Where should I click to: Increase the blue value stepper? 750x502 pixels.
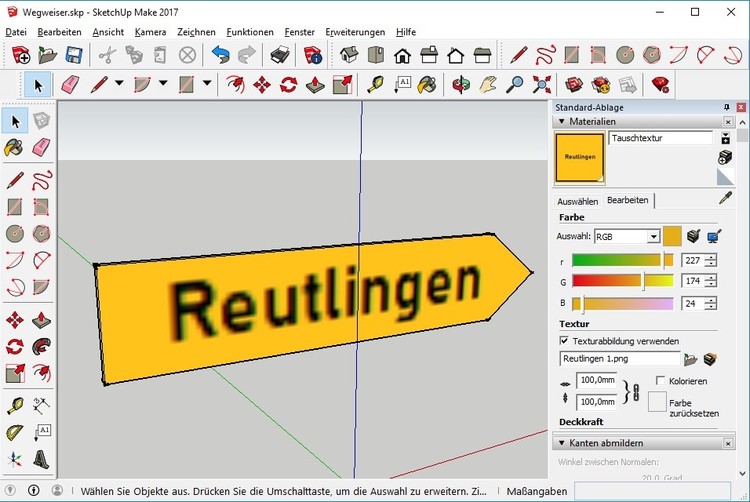click(712, 300)
